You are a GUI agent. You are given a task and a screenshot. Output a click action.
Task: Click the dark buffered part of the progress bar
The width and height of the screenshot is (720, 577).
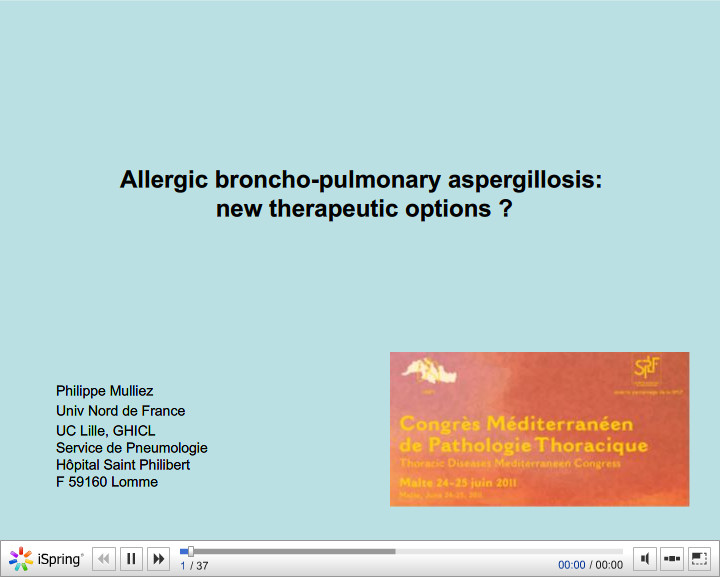(300, 551)
